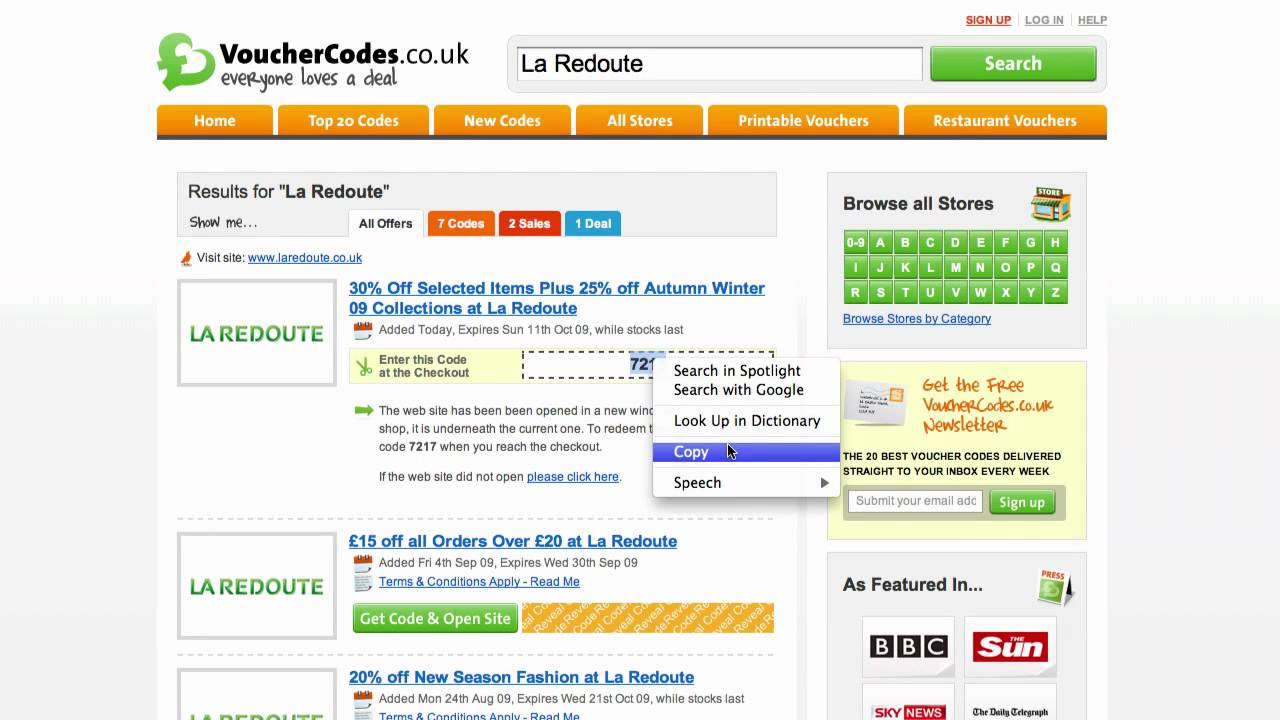Click the Sign up newsletter button

[1022, 502]
